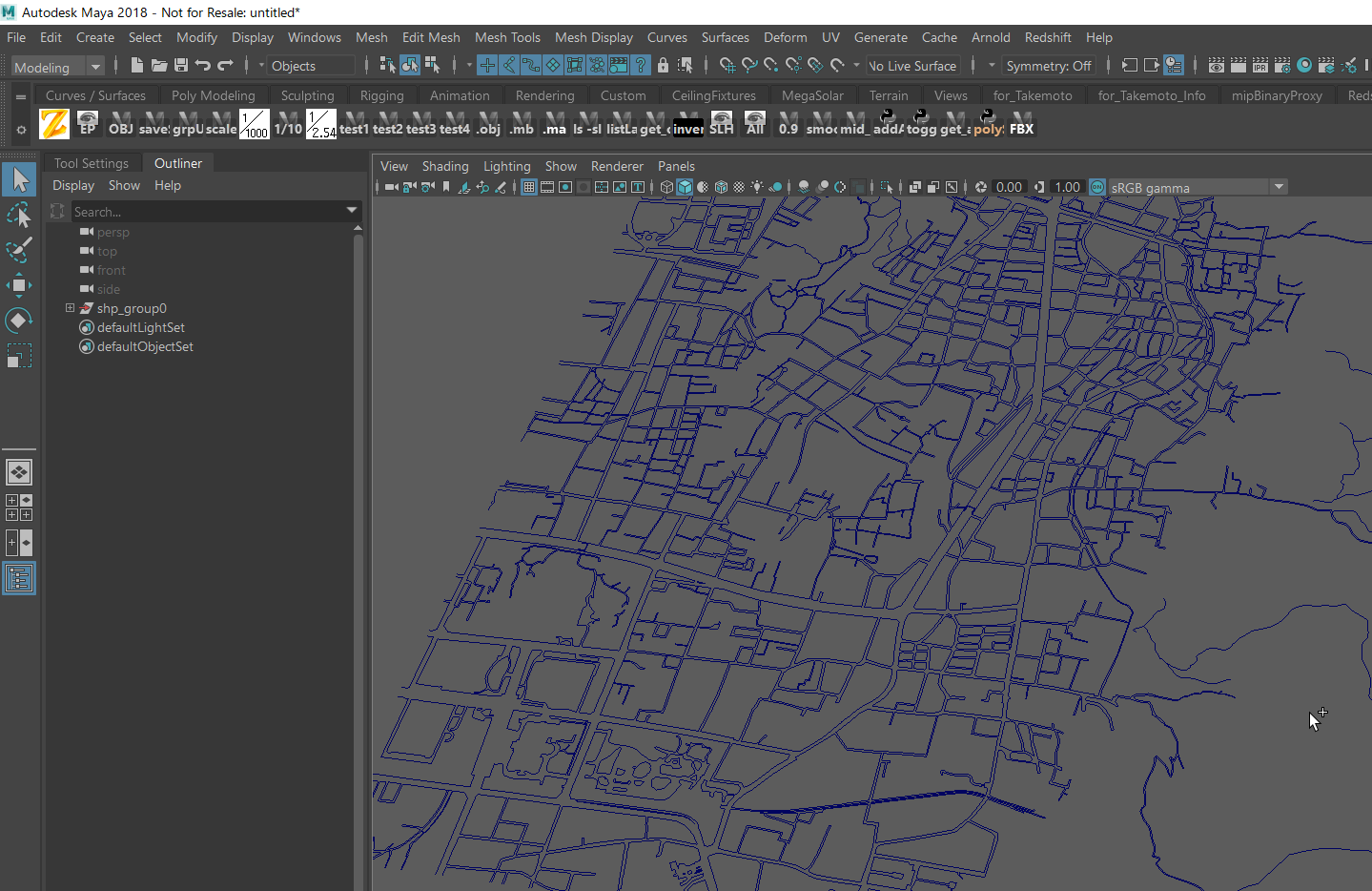Open the Outliner Display menu
This screenshot has width=1372, height=891.
[73, 185]
